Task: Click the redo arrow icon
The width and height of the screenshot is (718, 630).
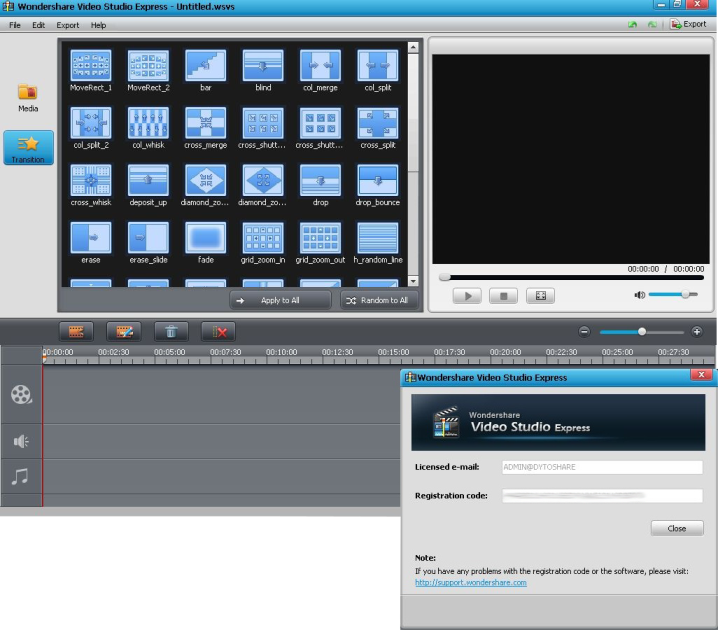Action: pos(652,24)
